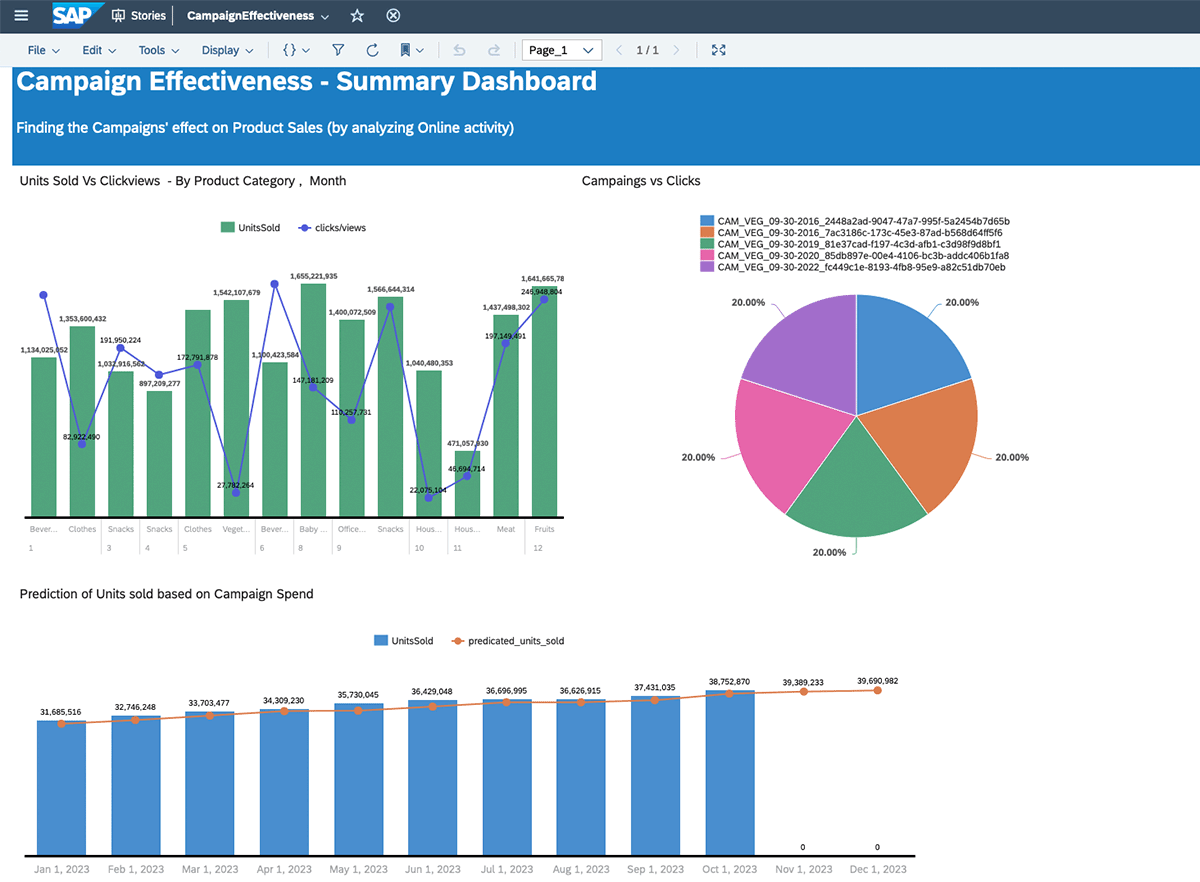Mark story as favorite with star icon
The image size is (1200, 882).
357,16
